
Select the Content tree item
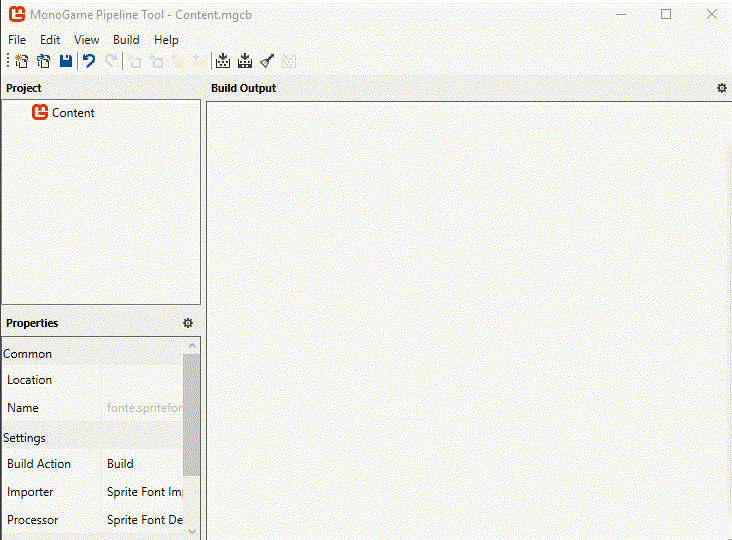[x=73, y=113]
